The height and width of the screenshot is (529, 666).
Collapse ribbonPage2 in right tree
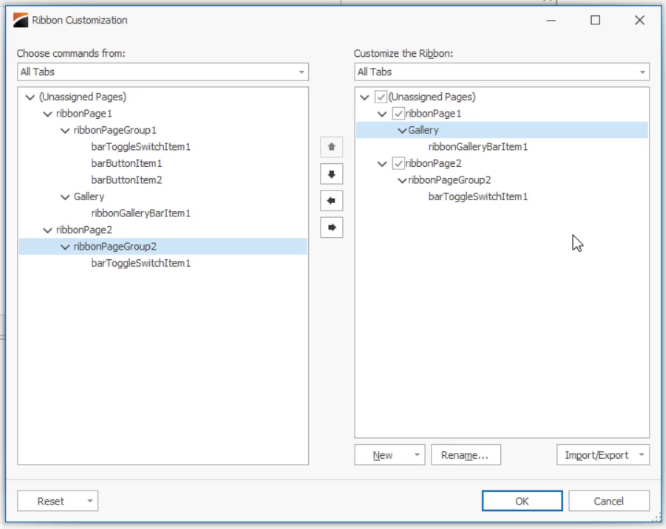(x=382, y=164)
